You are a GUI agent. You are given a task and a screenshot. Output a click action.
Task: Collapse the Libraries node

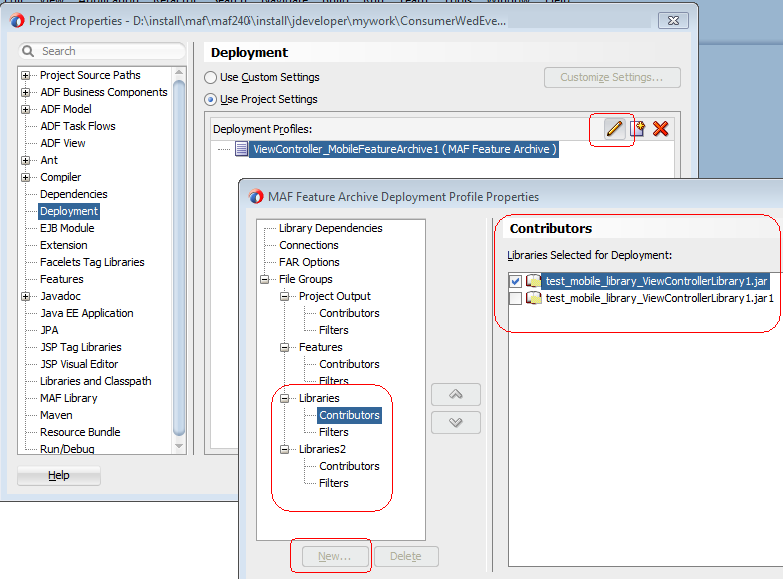coord(285,398)
